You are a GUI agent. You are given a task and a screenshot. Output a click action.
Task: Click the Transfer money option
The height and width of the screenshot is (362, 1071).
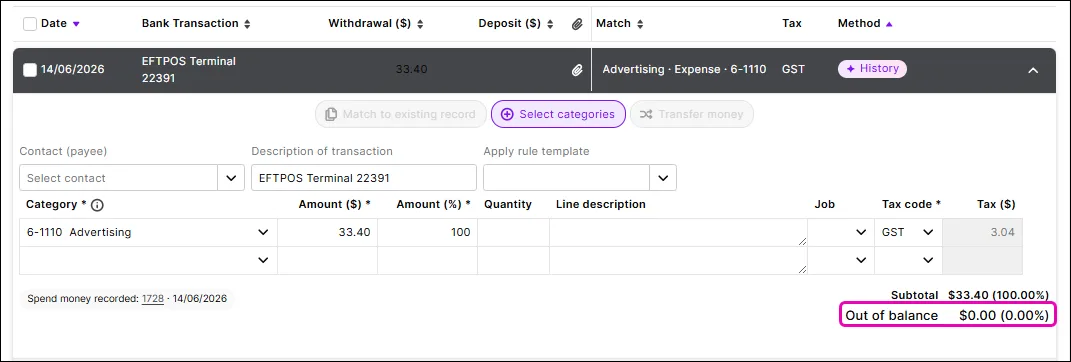(691, 114)
